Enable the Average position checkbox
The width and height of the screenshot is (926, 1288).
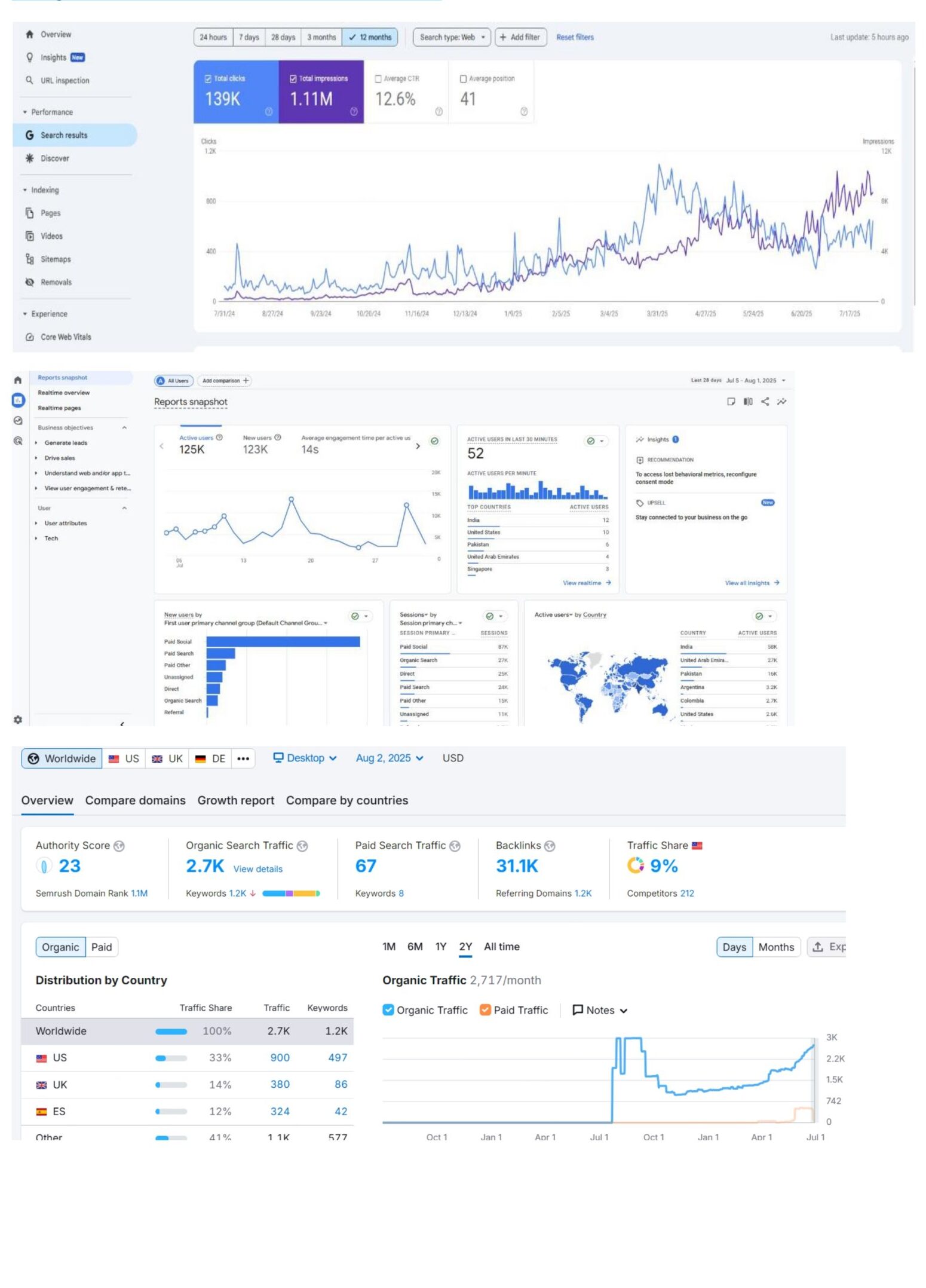(x=463, y=79)
